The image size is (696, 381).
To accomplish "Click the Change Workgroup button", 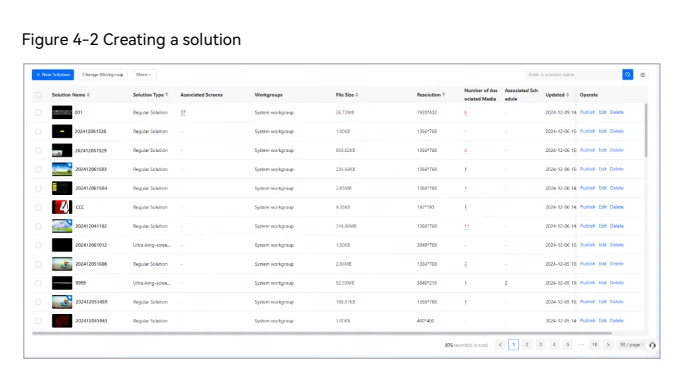I will (103, 75).
